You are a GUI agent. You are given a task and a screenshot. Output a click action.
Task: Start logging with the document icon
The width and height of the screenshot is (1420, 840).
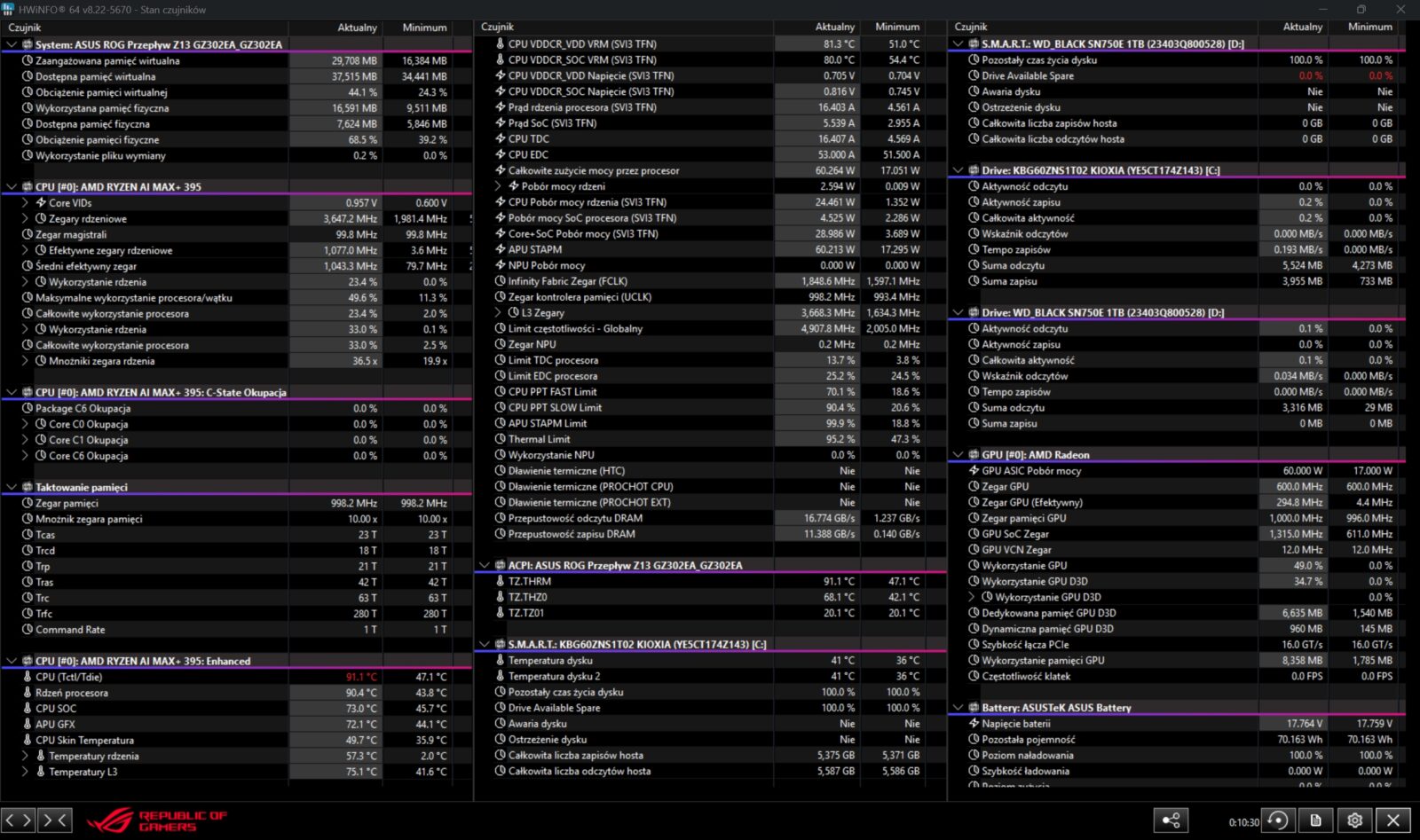(x=1316, y=820)
